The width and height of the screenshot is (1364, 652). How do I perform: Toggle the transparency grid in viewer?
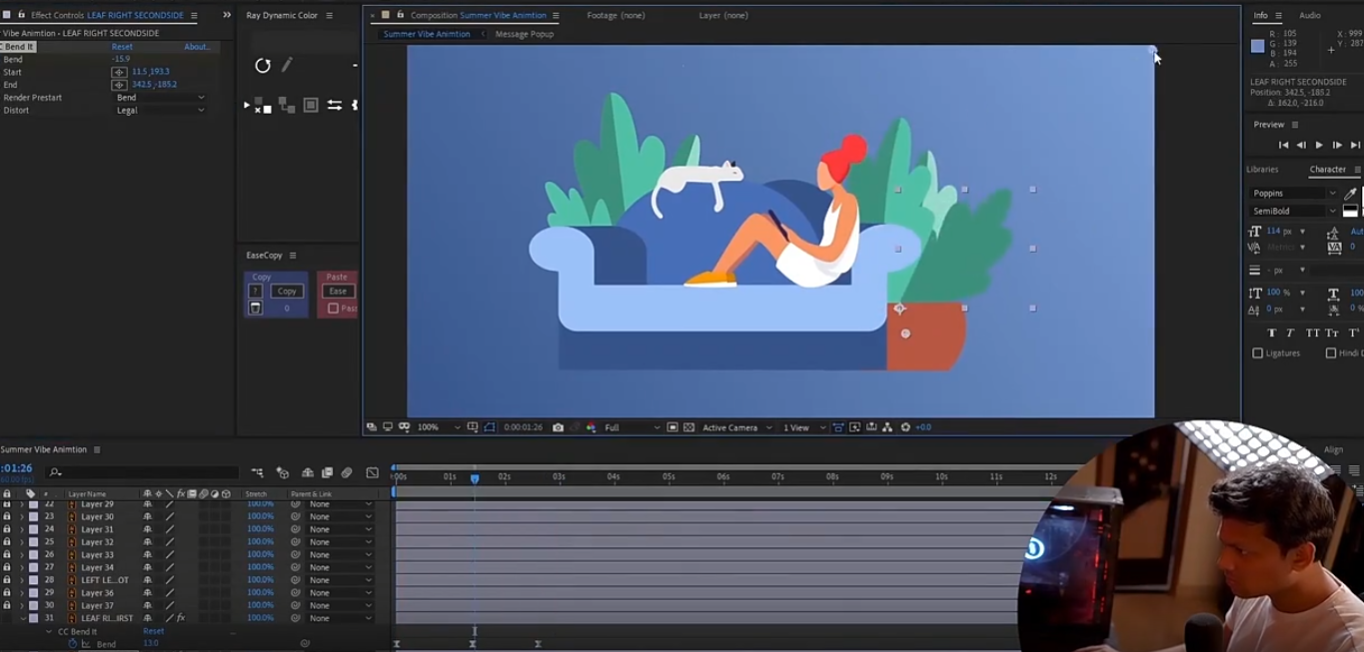point(689,427)
